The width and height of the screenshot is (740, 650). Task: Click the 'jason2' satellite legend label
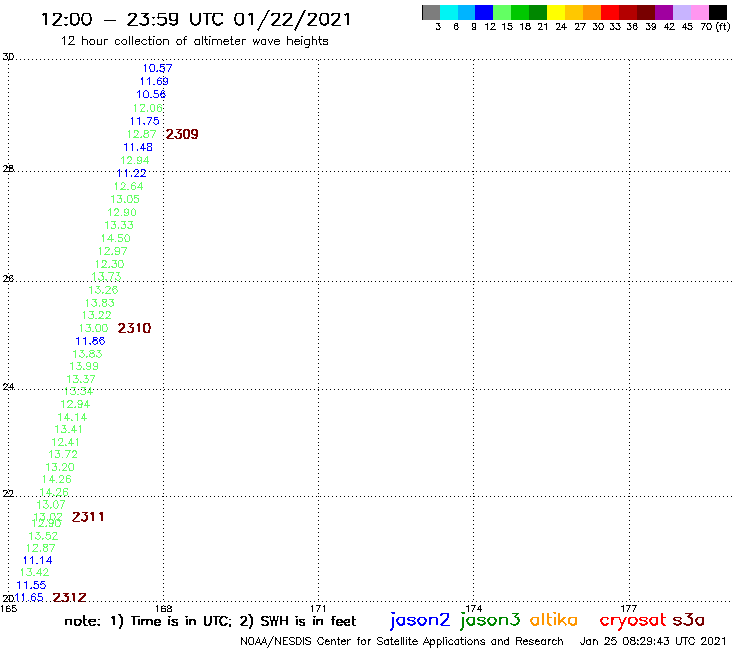[420, 620]
